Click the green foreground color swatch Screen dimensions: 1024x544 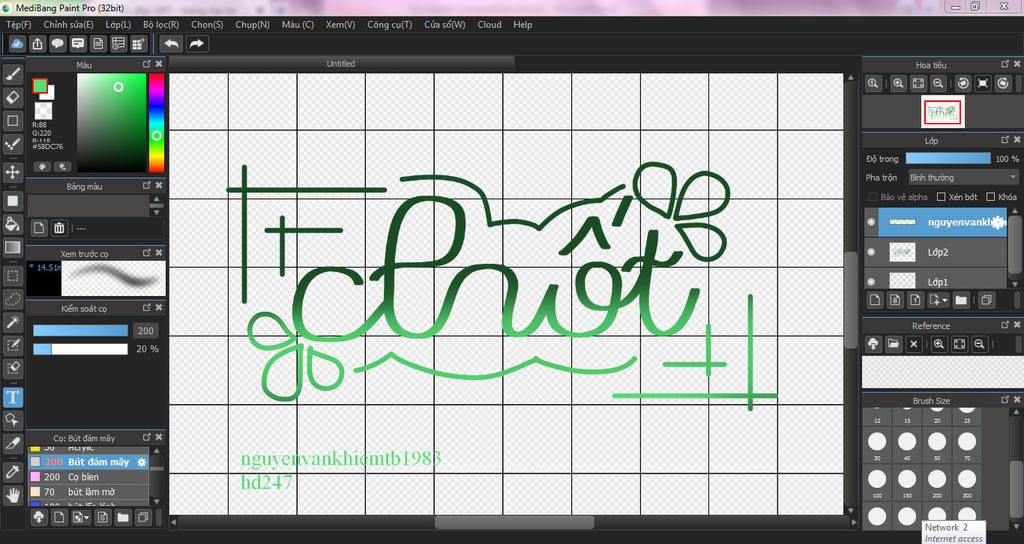(x=40, y=86)
